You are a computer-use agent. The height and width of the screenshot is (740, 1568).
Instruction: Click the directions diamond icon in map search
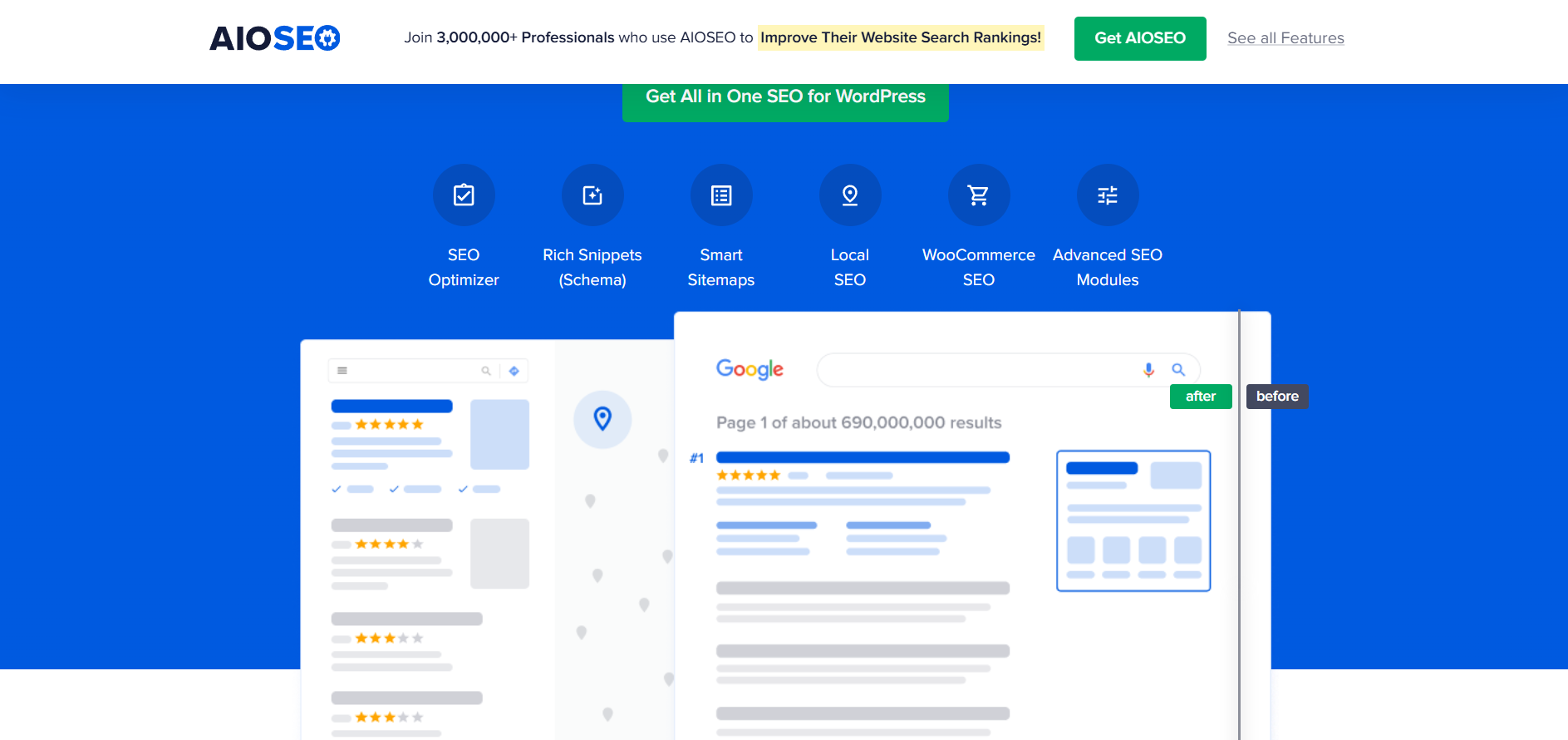(514, 371)
